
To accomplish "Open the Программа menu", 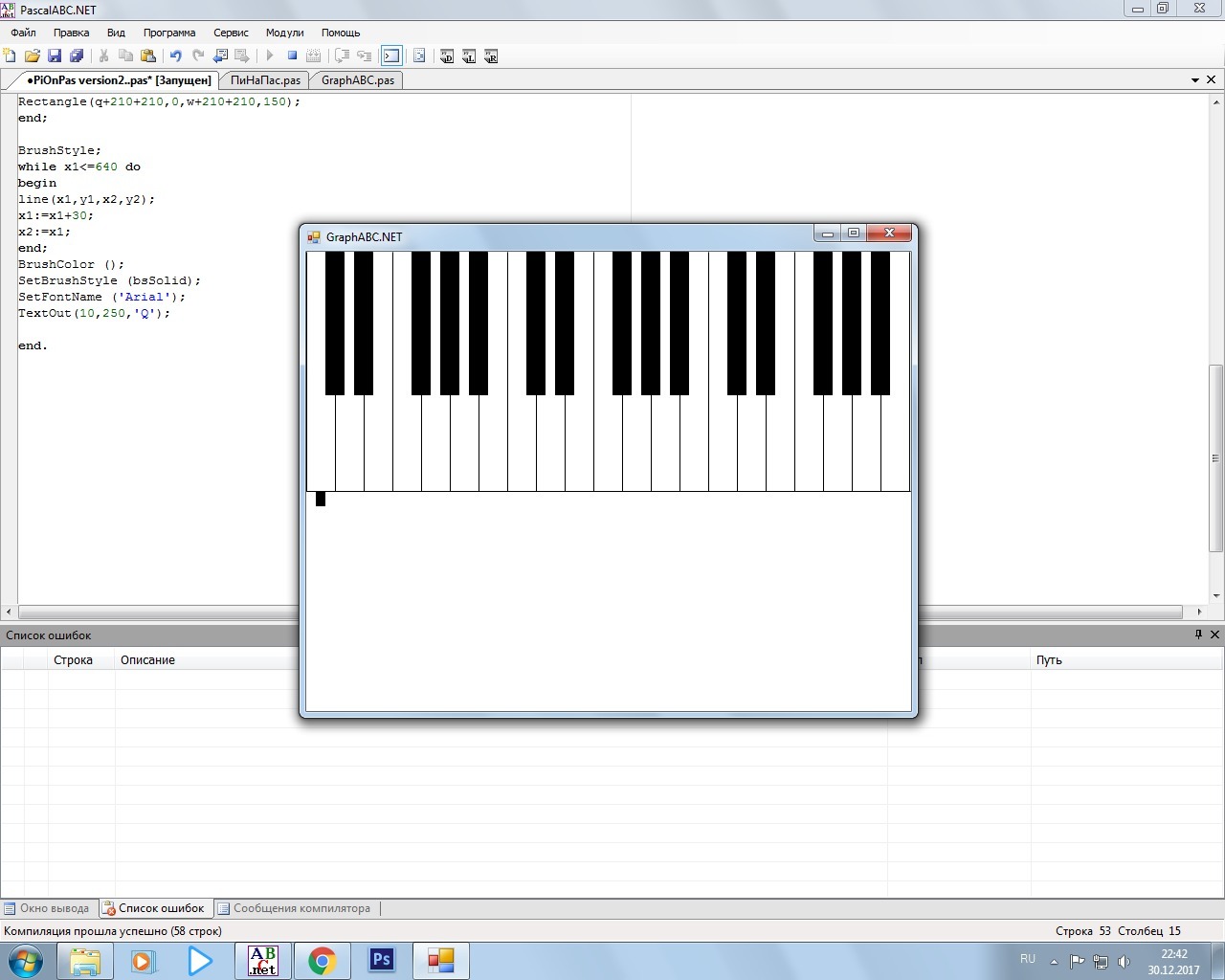I will 169,33.
